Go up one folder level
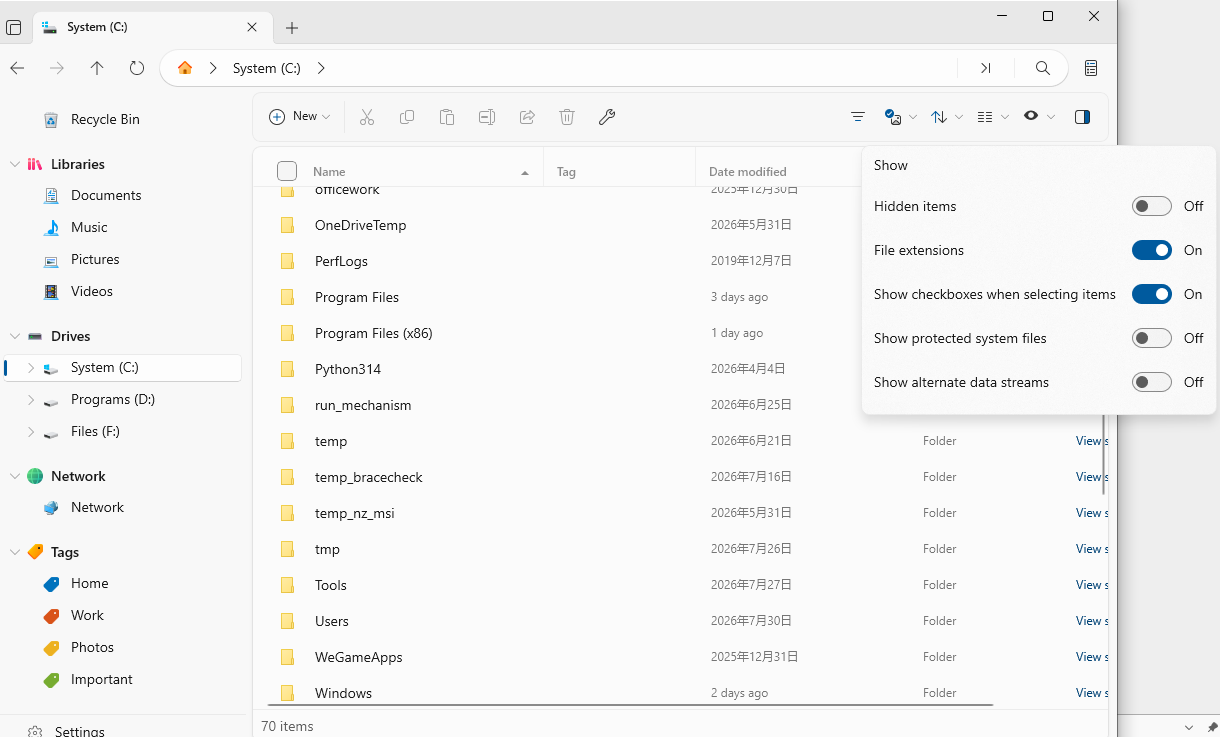1220x737 pixels. [x=97, y=68]
